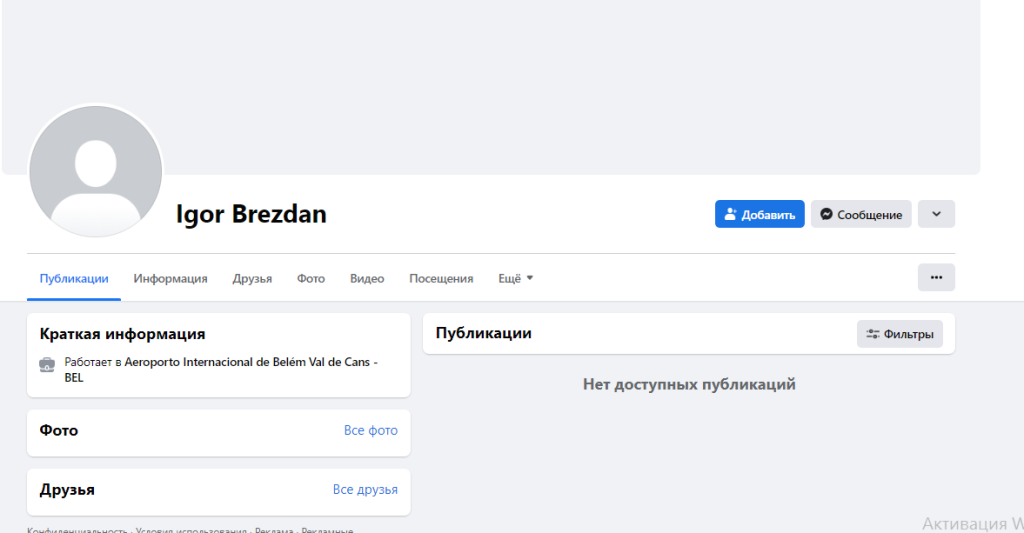
Task: Open the Информация tab
Action: pyautogui.click(x=171, y=279)
